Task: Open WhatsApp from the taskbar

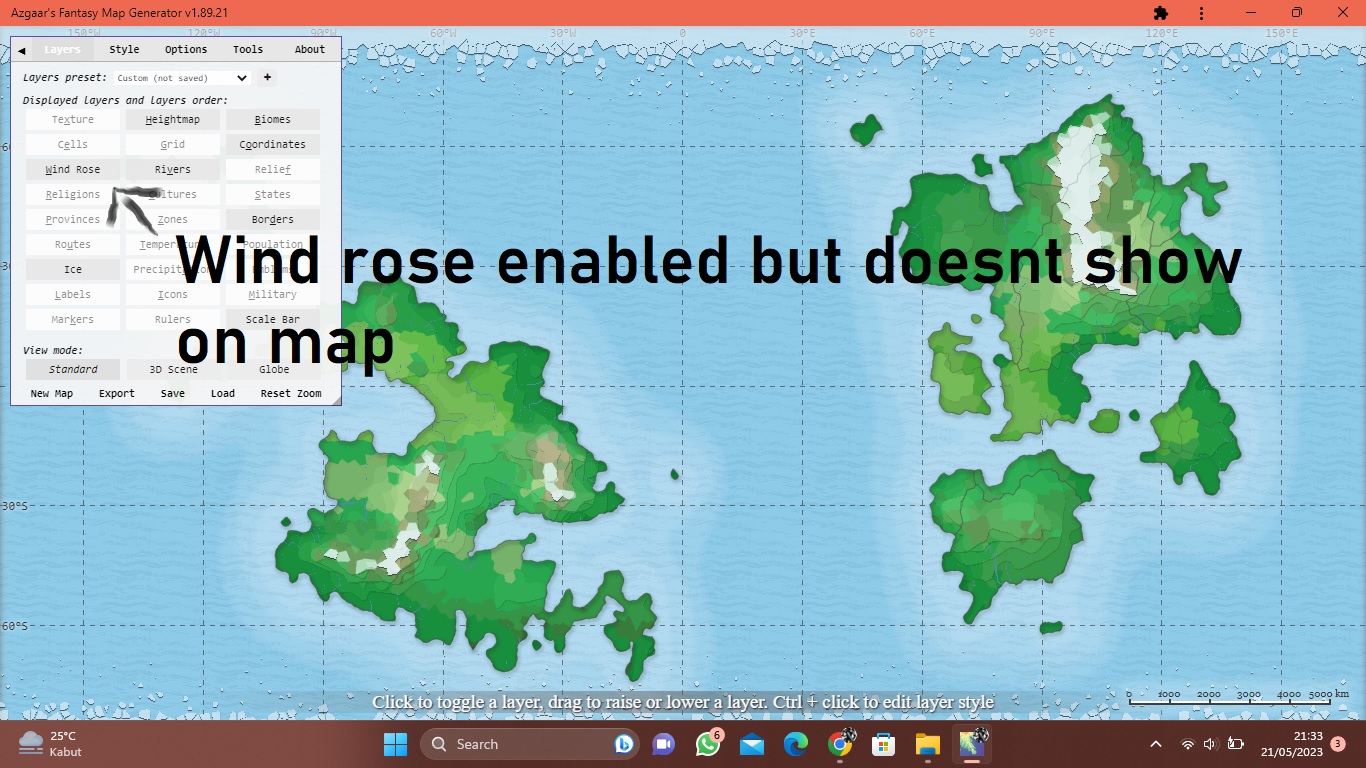Action: point(707,744)
